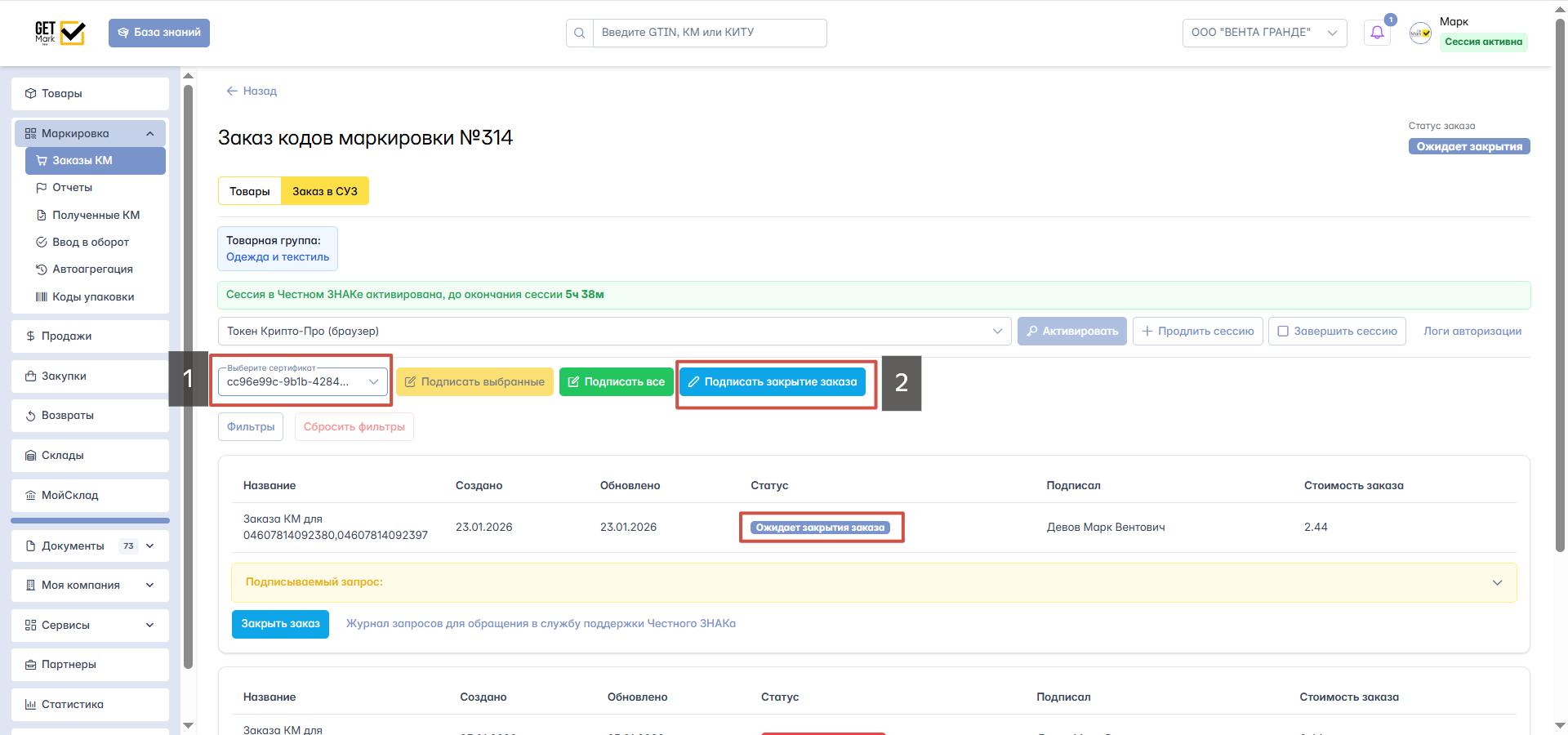1568x735 pixels.
Task: Open Товары in the sidebar
Action: click(90, 94)
